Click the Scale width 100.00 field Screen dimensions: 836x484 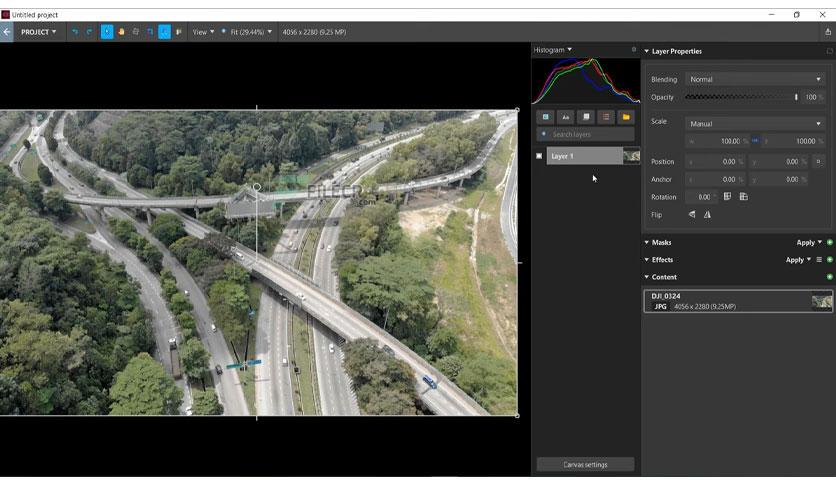(717, 141)
